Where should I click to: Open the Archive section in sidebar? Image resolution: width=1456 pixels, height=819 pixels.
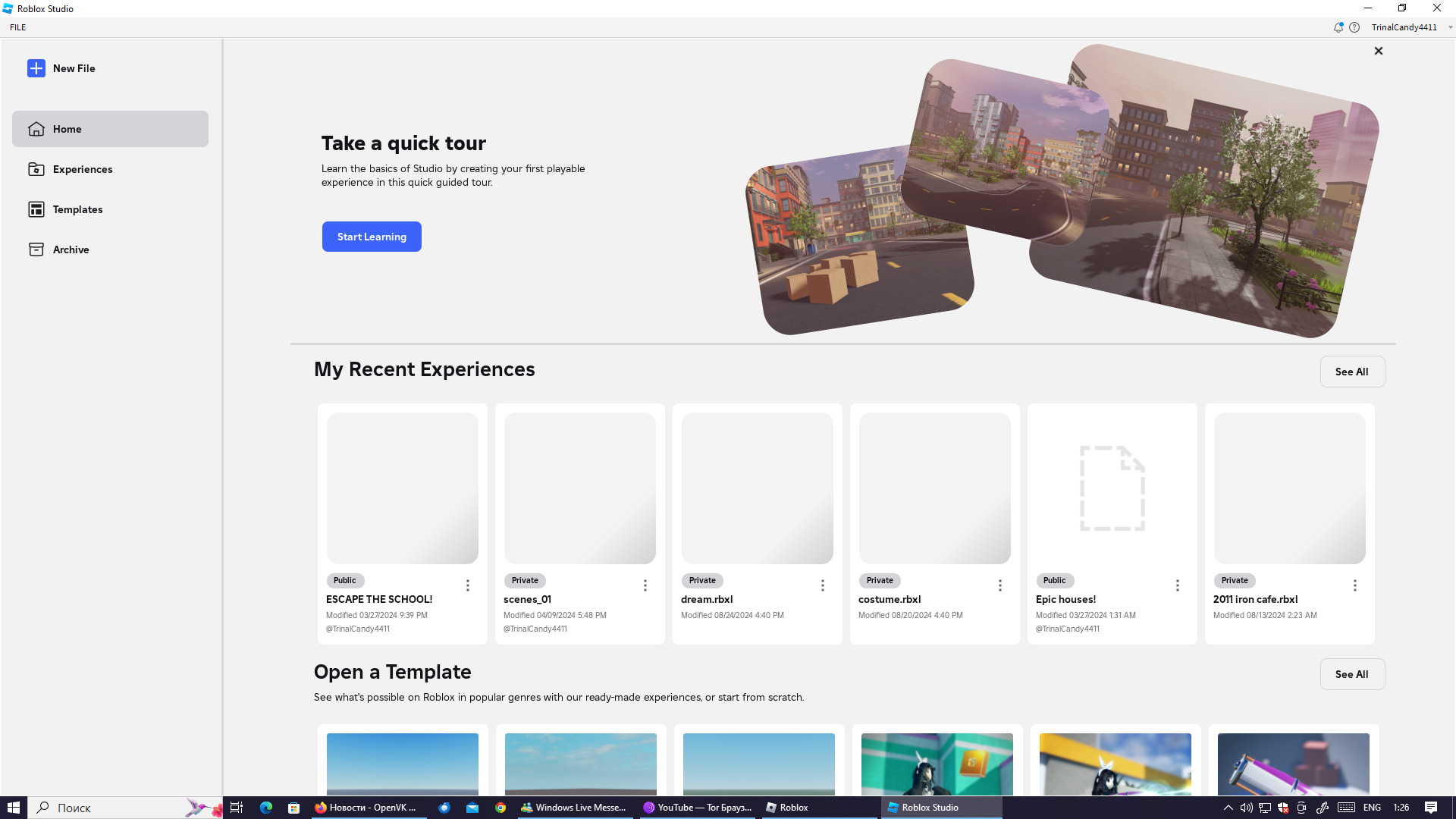point(71,249)
